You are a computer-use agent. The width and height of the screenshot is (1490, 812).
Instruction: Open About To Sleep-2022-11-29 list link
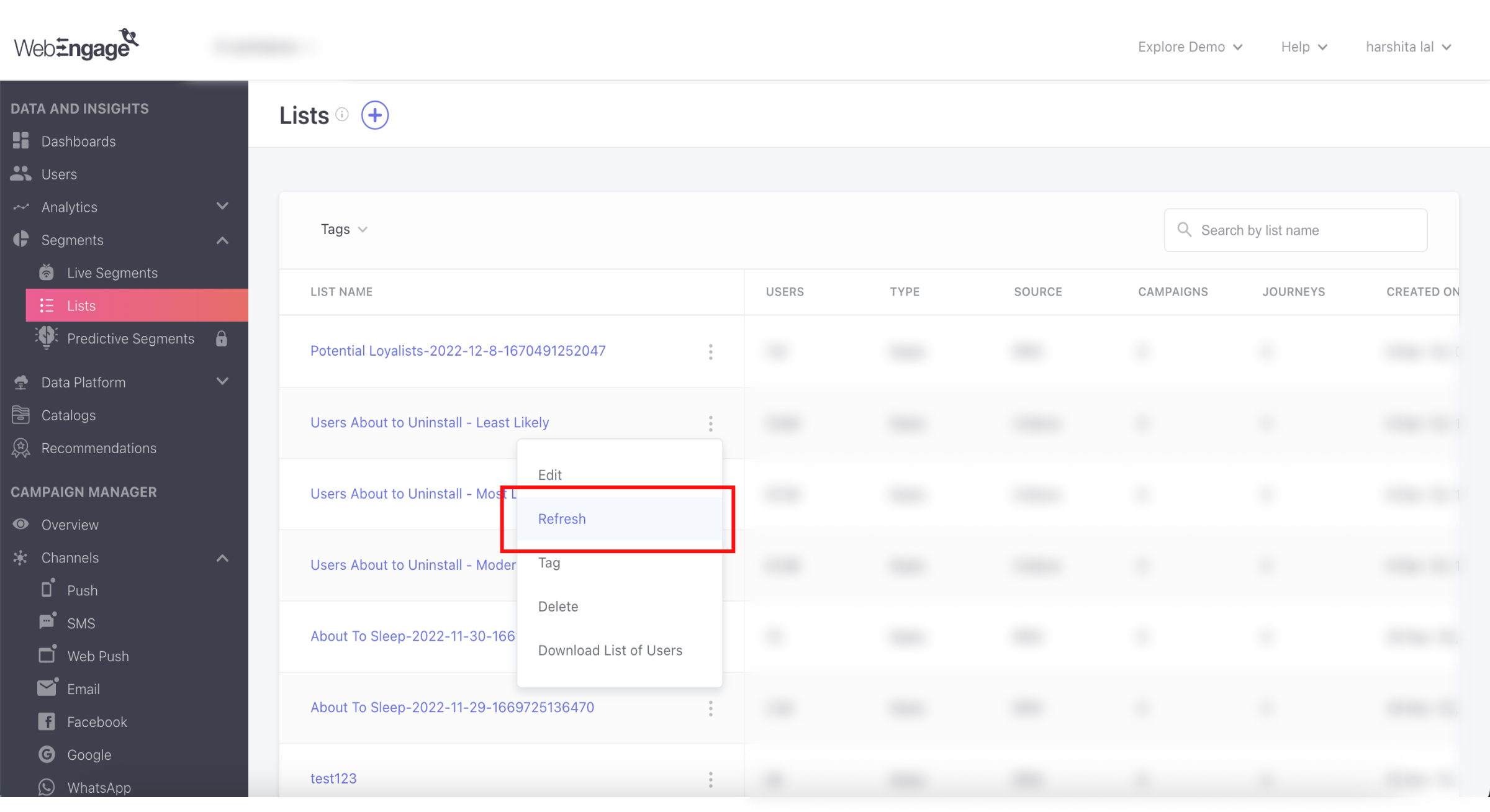(452, 708)
